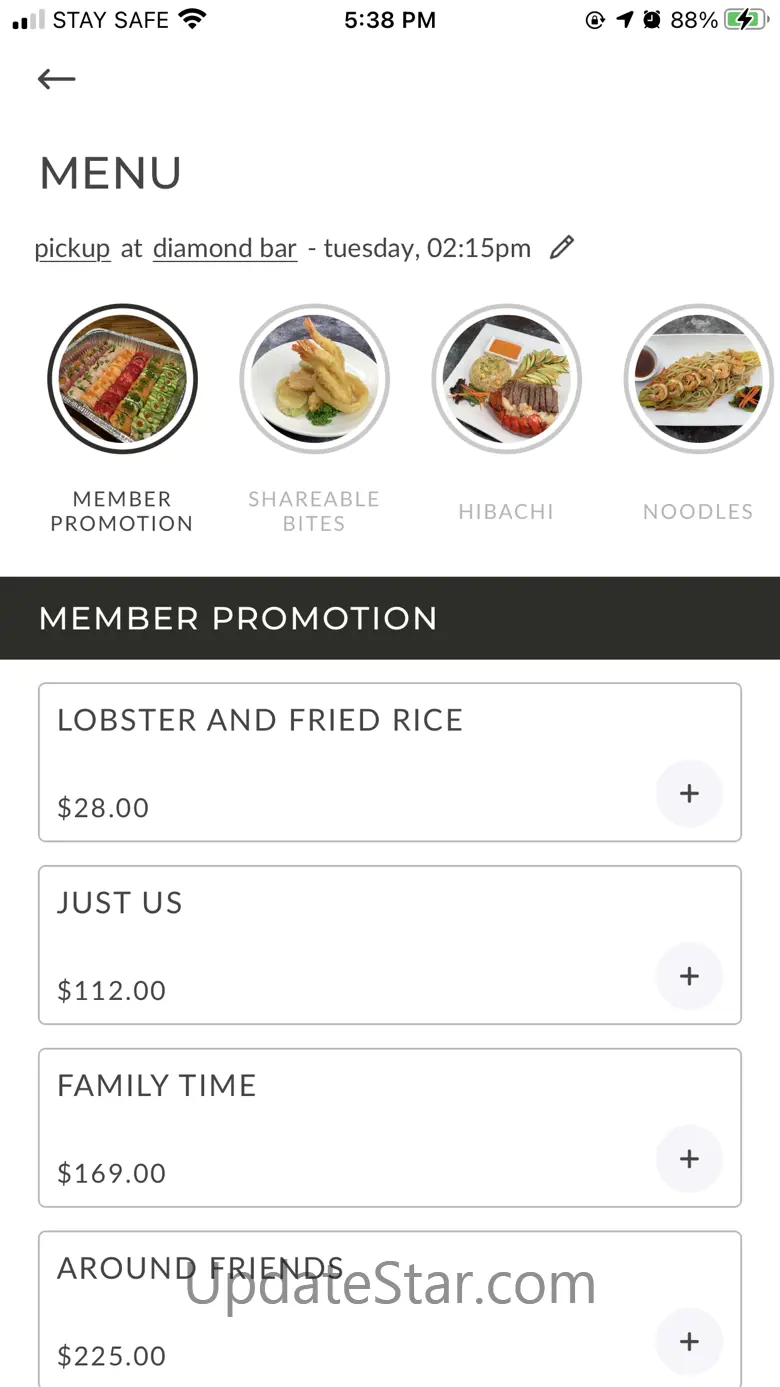Tap the pencil edit order icon

(562, 247)
